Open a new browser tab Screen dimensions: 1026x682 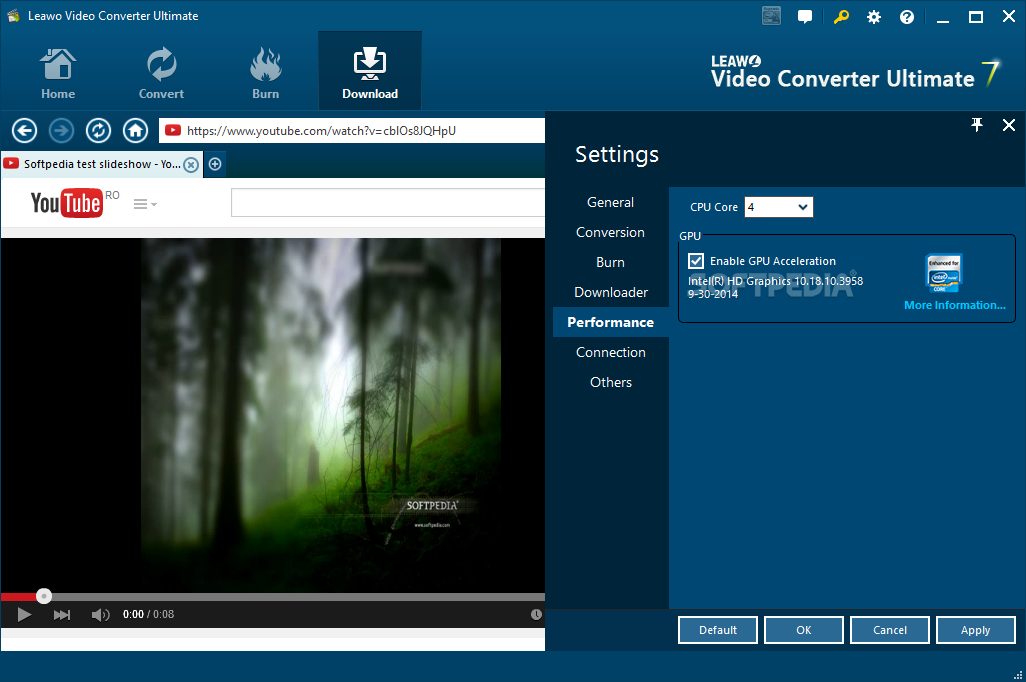215,164
